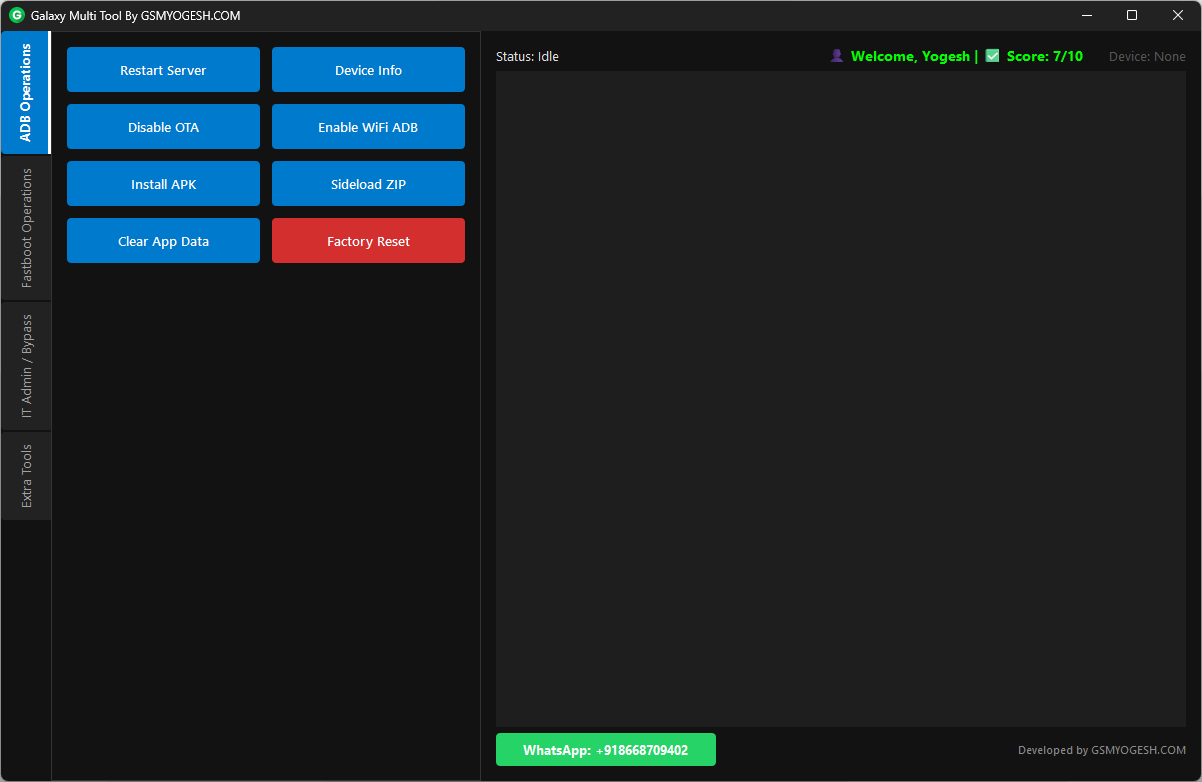Click the Device: None status label
Image resolution: width=1202 pixels, height=782 pixels.
click(x=1147, y=57)
